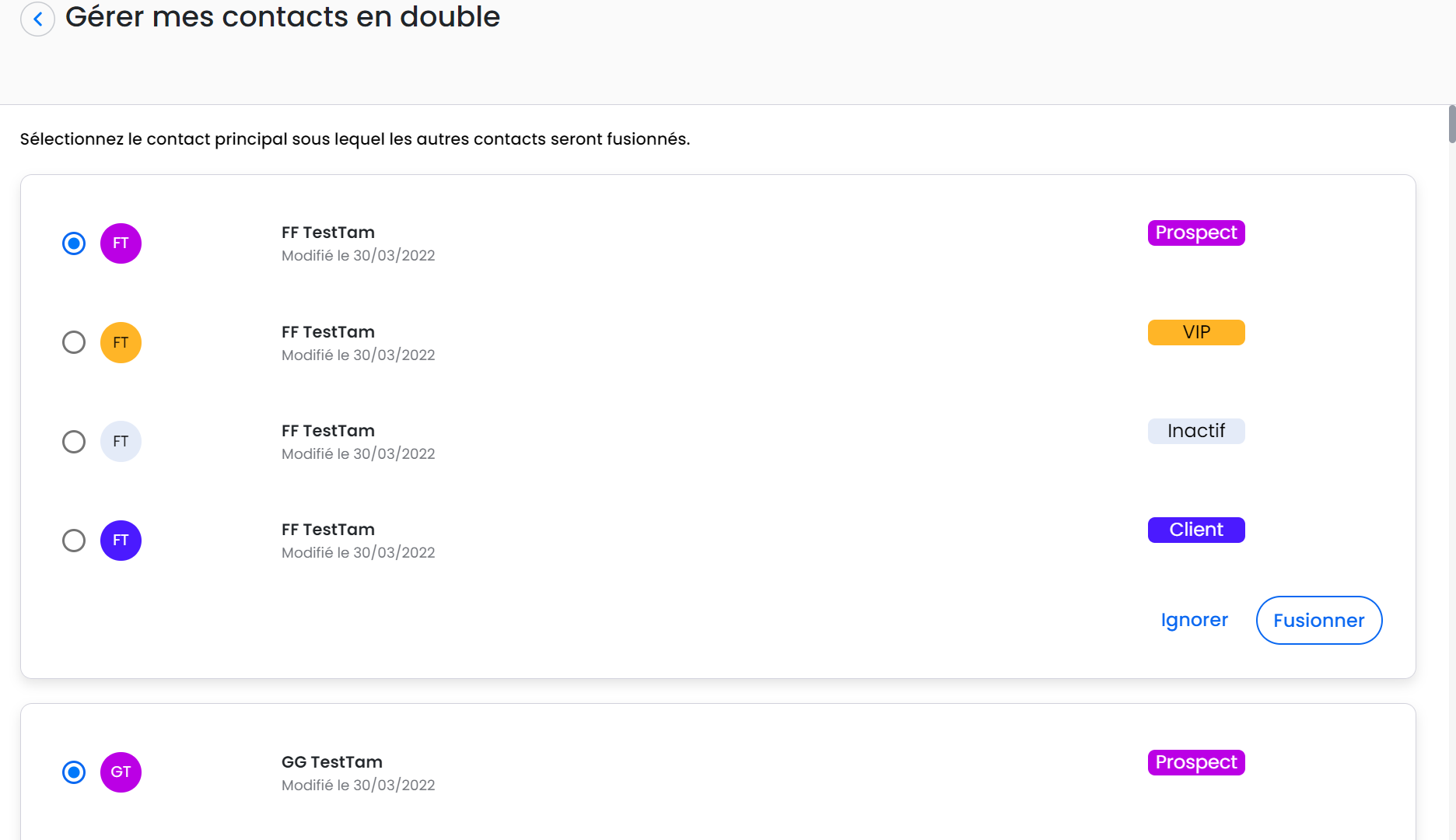Click the vertical scrollbar thumb
This screenshot has height=840, width=1456.
(1451, 124)
